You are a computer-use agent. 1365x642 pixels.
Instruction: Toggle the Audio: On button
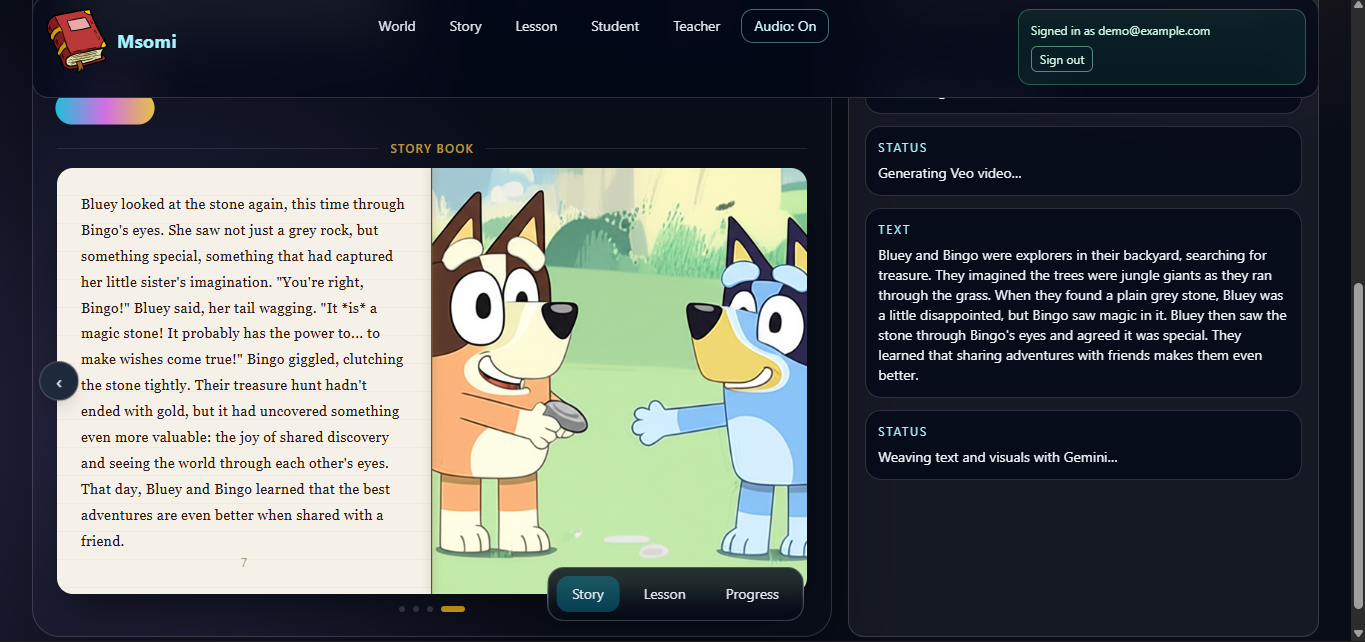[x=785, y=26]
